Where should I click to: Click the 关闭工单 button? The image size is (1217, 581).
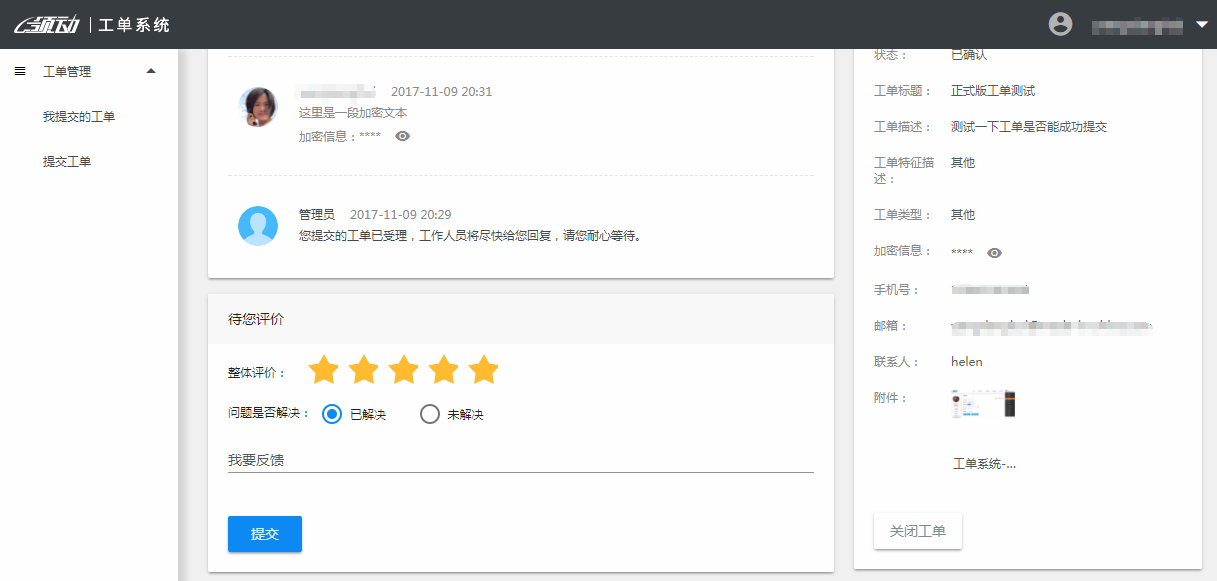click(917, 531)
